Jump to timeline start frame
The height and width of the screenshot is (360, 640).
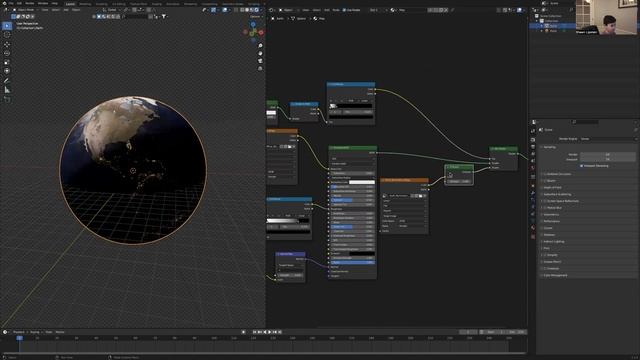(255, 332)
